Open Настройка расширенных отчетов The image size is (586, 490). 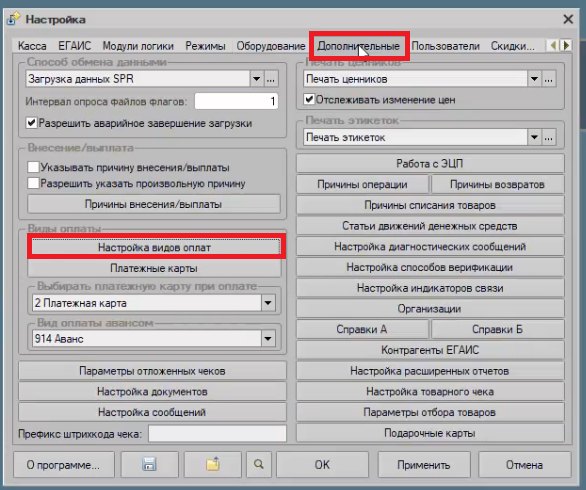[430, 371]
